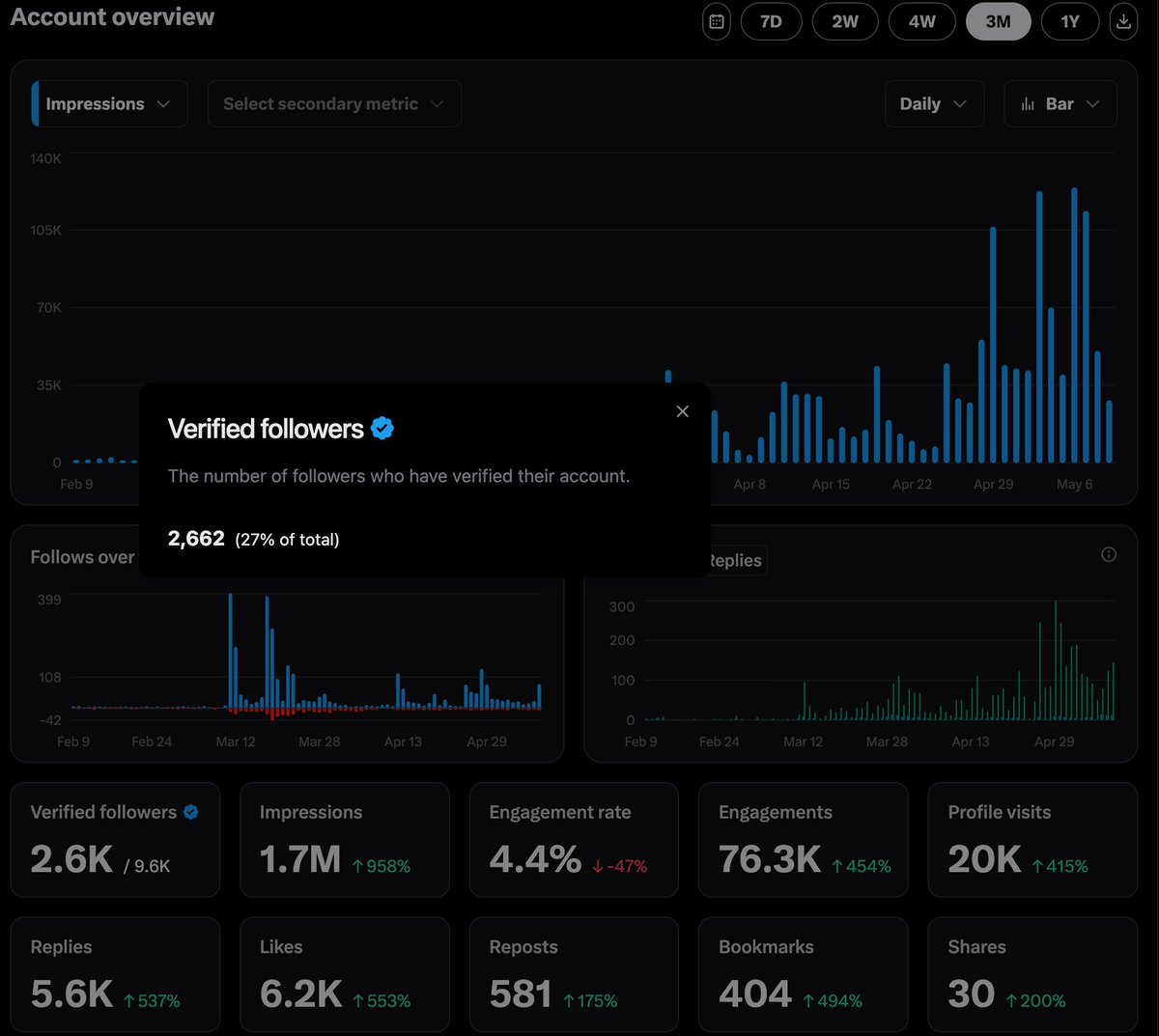Click the '(27% of total)' text
This screenshot has width=1159, height=1036.
(287, 540)
